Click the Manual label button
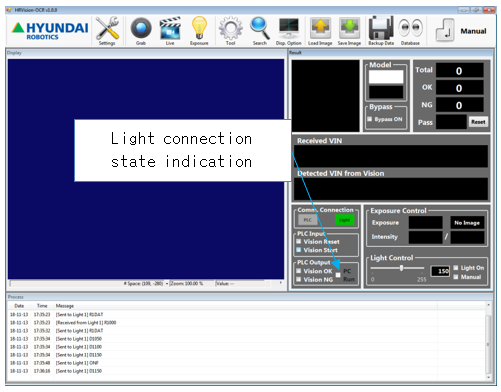Screen dimensions: 501x392 [x=473, y=31]
